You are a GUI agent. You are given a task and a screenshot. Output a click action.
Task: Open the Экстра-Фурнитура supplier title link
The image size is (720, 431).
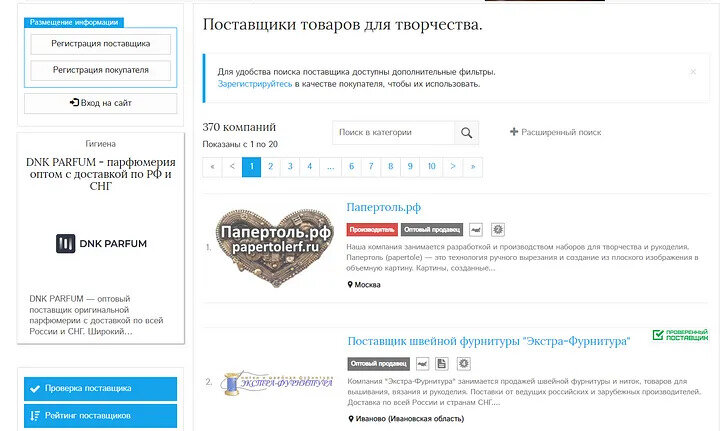[489, 341]
